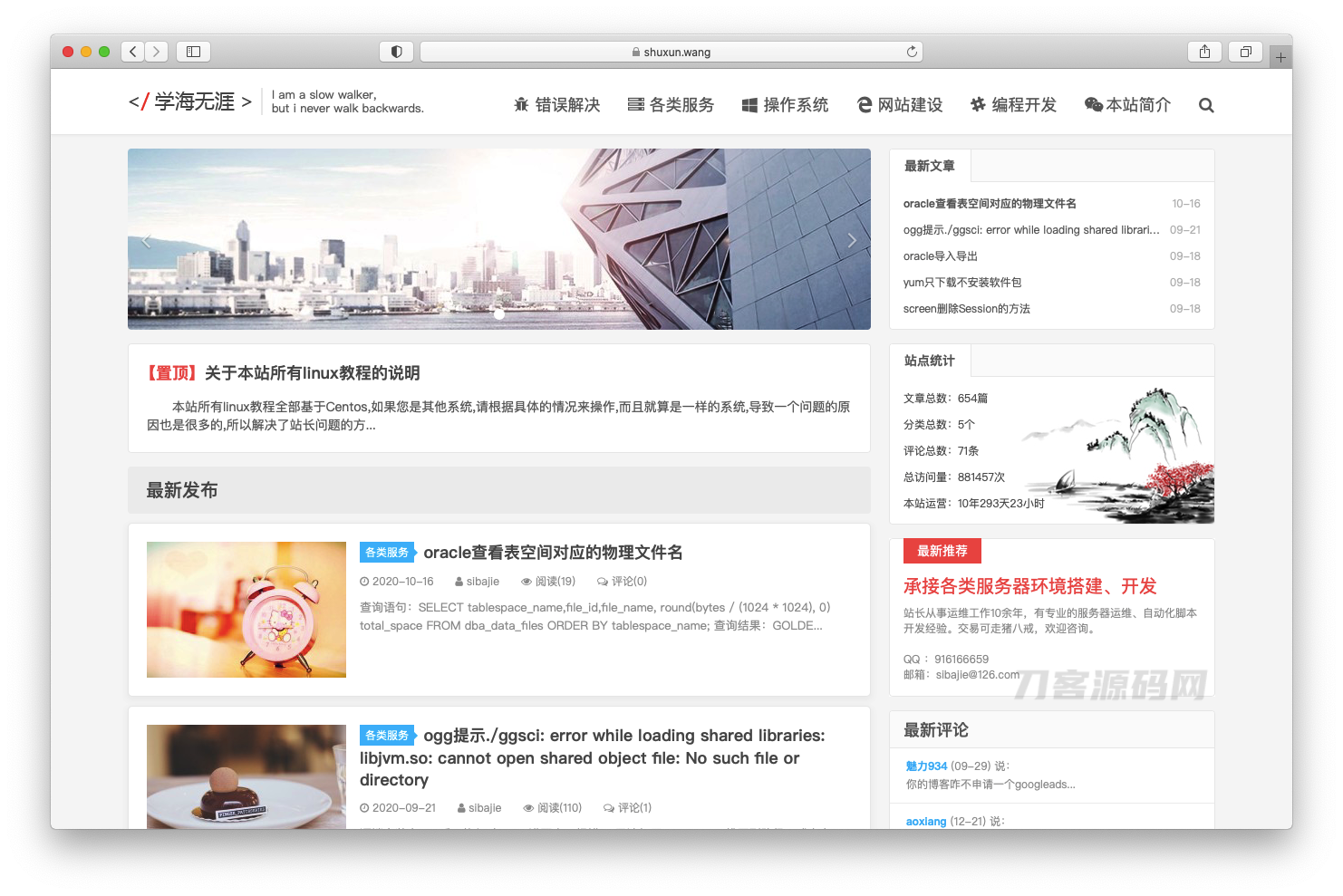Open the 操作系统 navigation menu

(785, 105)
